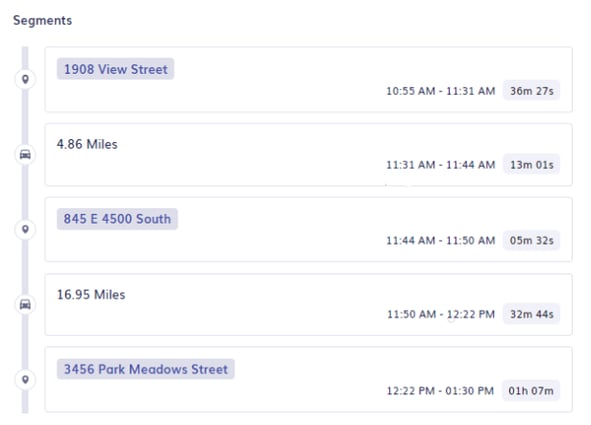Click the 16.95 Miles drive segment card

[x=309, y=304]
